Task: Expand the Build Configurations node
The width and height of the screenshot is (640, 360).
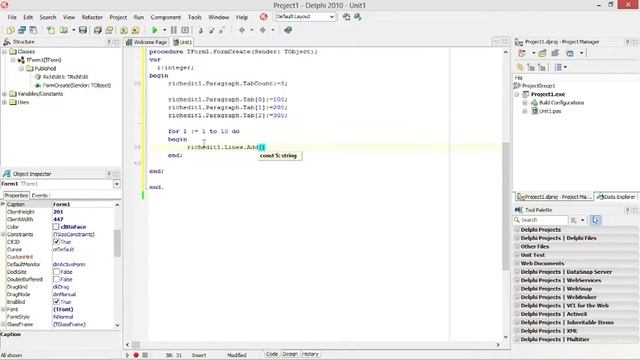Action: pyautogui.click(x=525, y=102)
